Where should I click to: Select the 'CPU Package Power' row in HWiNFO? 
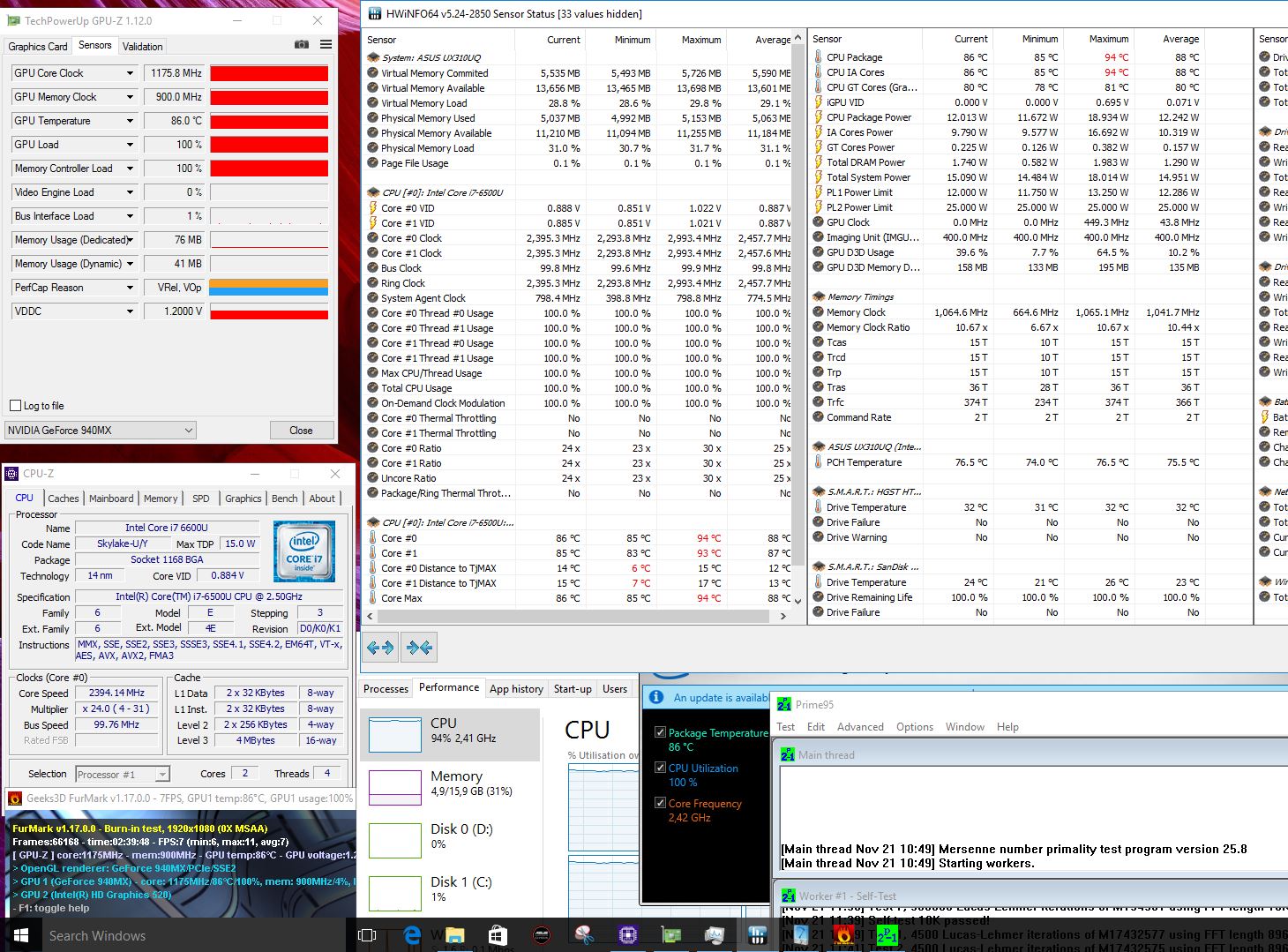[x=1007, y=117]
